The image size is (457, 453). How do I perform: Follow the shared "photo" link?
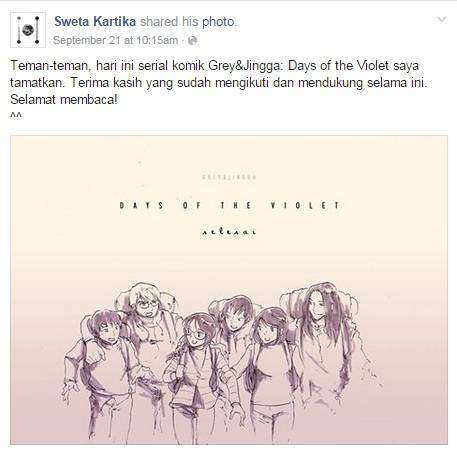[219, 22]
